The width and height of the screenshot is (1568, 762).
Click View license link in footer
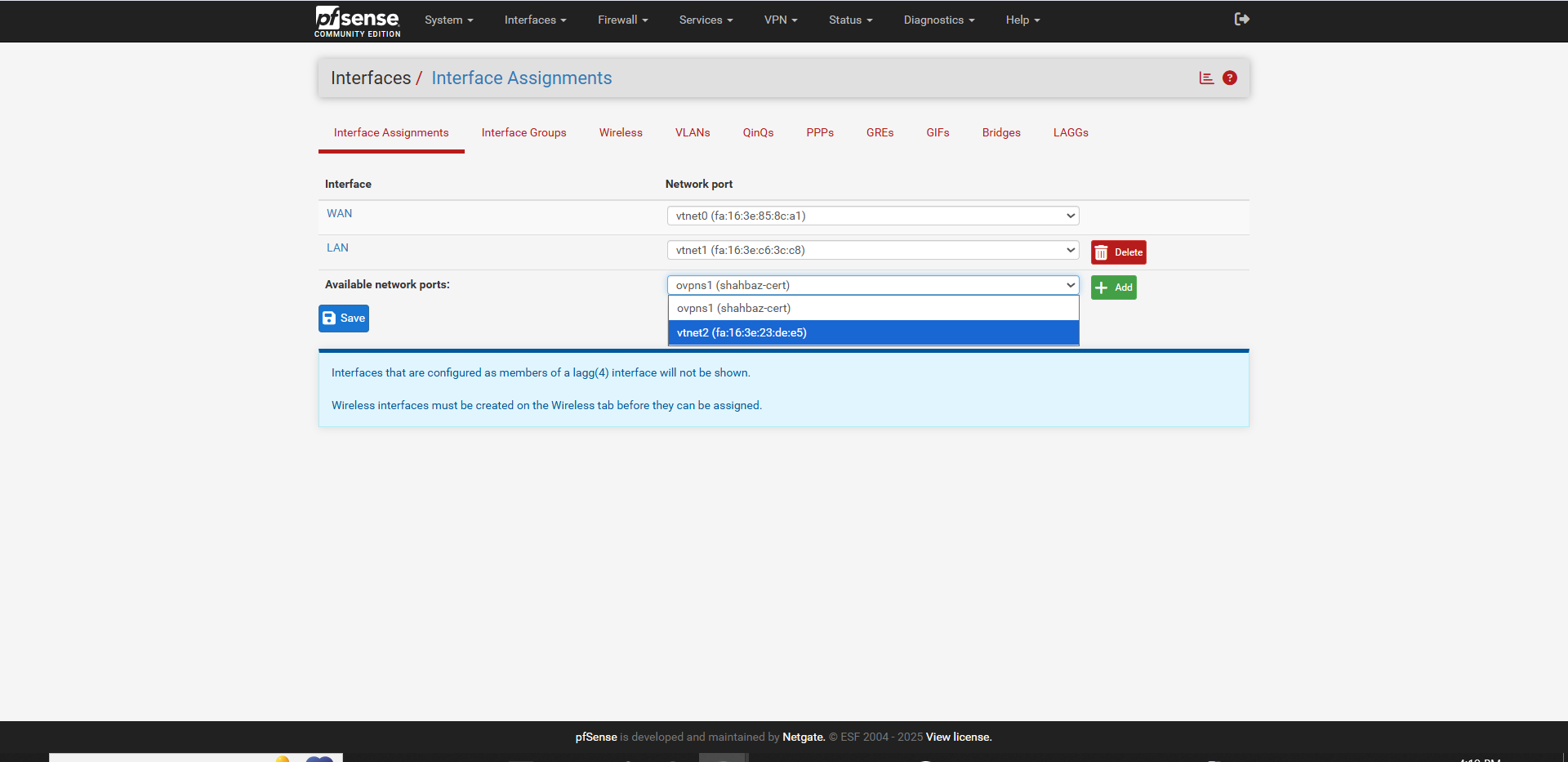click(x=958, y=737)
